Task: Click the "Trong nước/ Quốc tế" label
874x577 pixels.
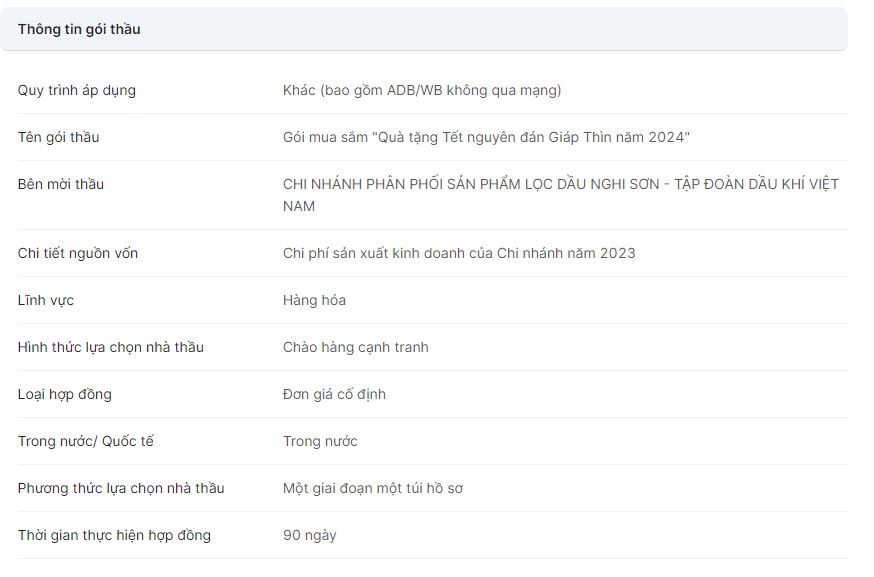Action: (86, 441)
